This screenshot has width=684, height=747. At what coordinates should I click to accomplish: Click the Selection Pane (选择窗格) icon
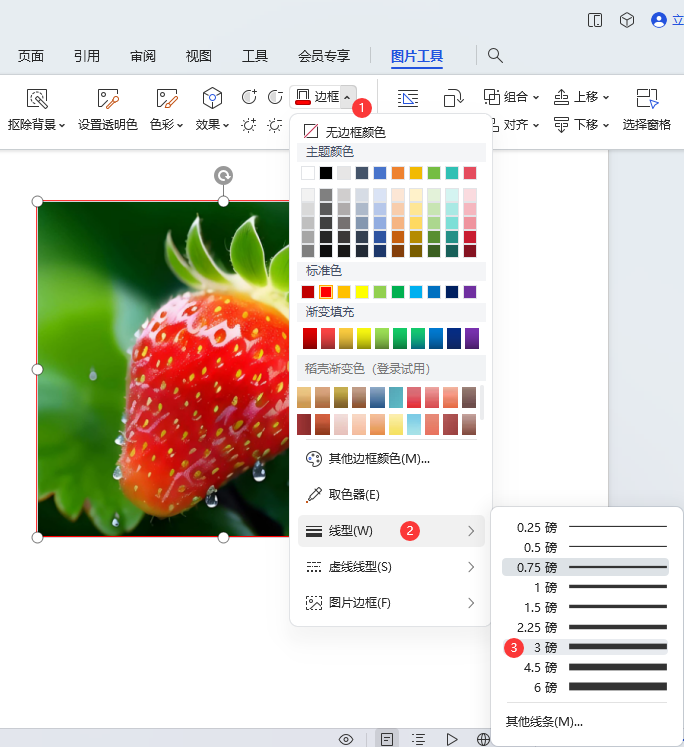[x=647, y=98]
